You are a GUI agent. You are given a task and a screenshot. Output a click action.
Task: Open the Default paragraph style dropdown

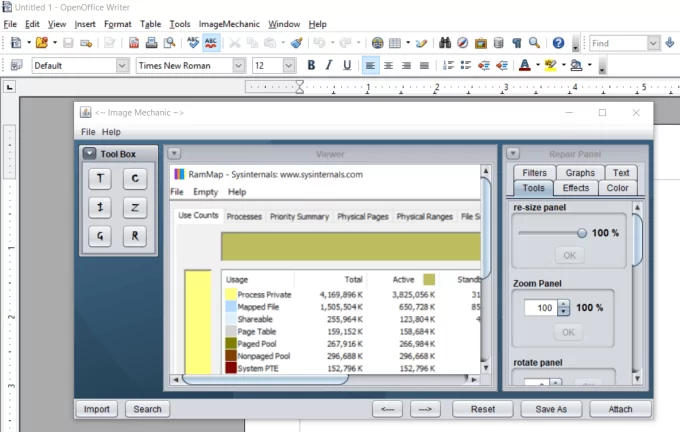(122, 65)
